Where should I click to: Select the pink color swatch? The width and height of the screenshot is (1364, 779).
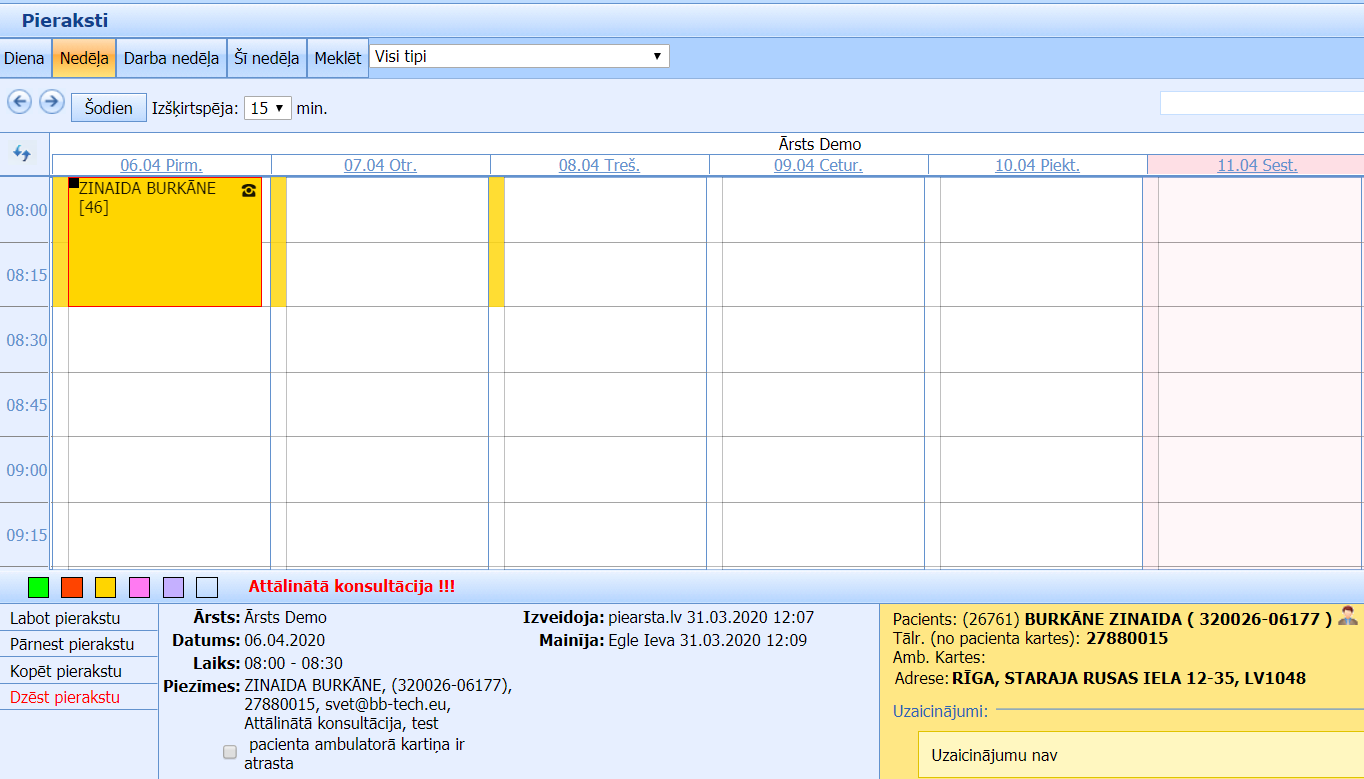(x=140, y=587)
